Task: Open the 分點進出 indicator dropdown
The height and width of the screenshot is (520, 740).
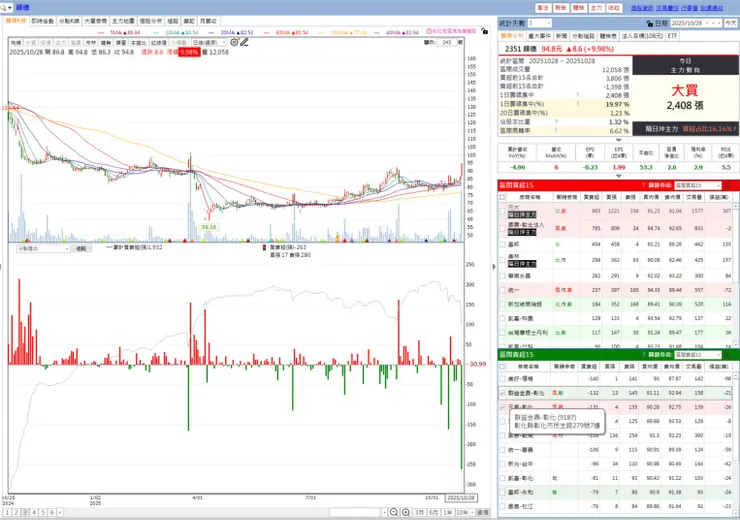Action: pyautogui.click(x=43, y=249)
